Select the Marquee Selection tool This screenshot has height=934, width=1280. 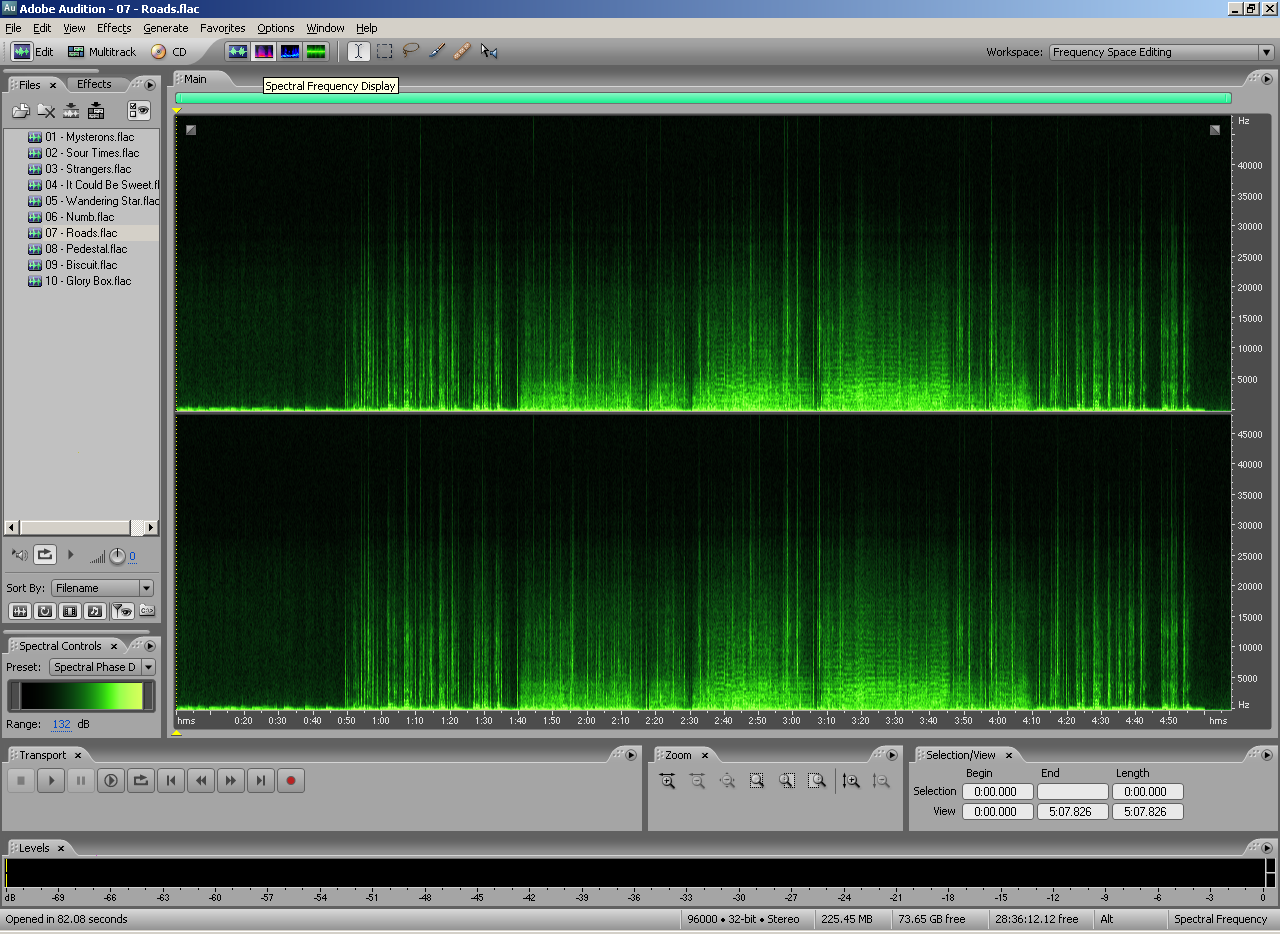[x=384, y=51]
